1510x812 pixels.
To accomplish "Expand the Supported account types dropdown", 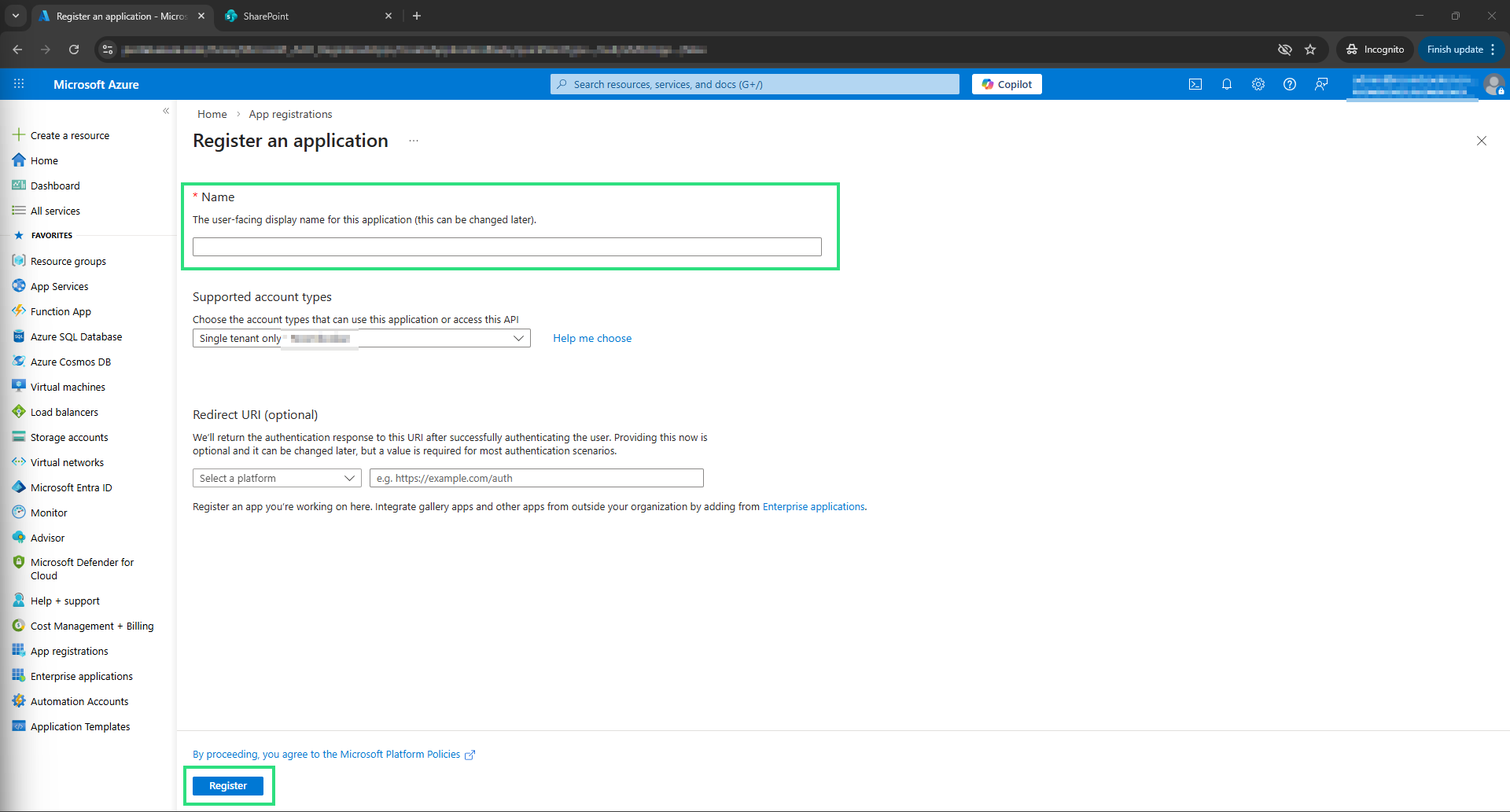I will click(361, 338).
